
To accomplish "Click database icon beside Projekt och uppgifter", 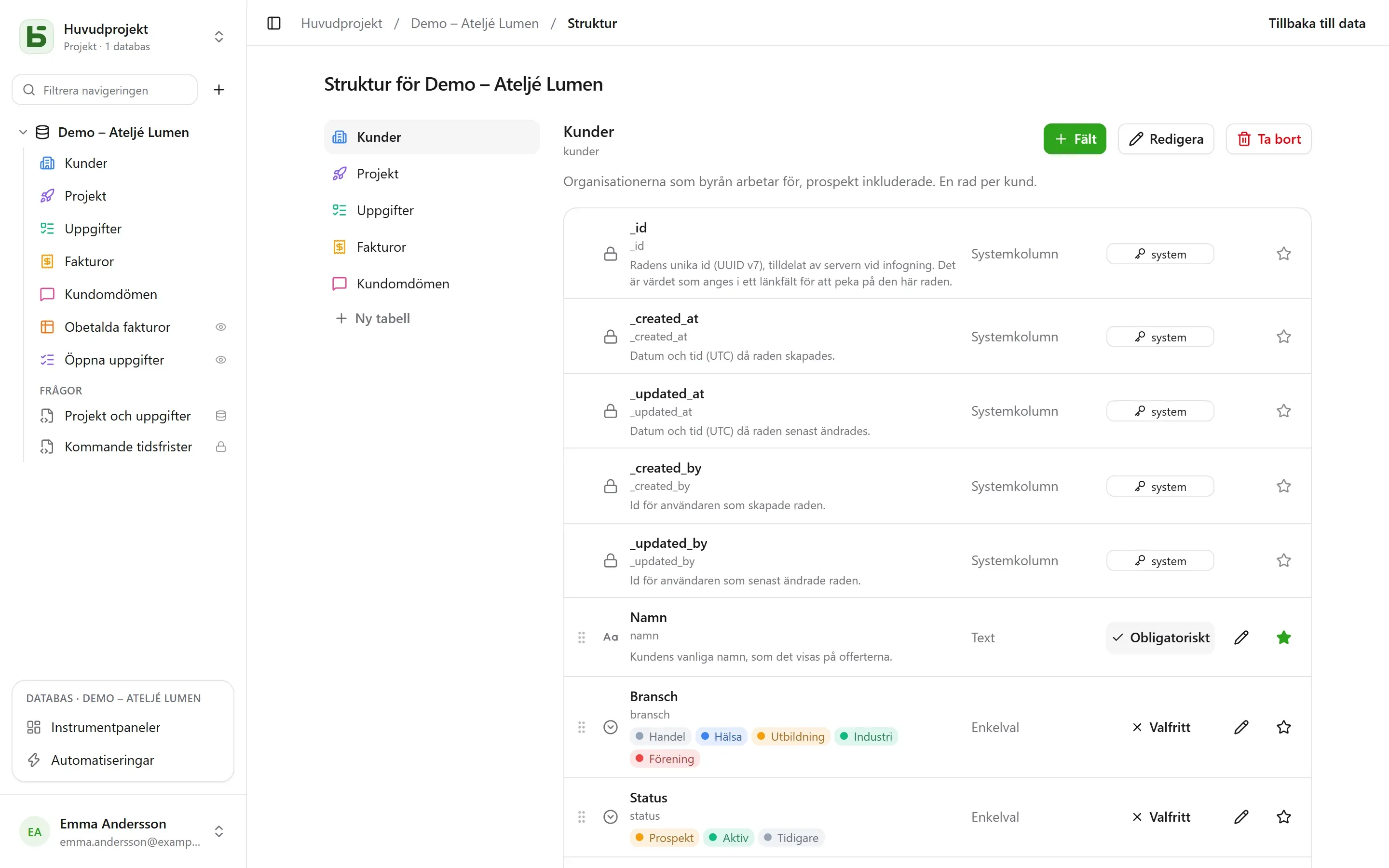I will click(x=221, y=416).
